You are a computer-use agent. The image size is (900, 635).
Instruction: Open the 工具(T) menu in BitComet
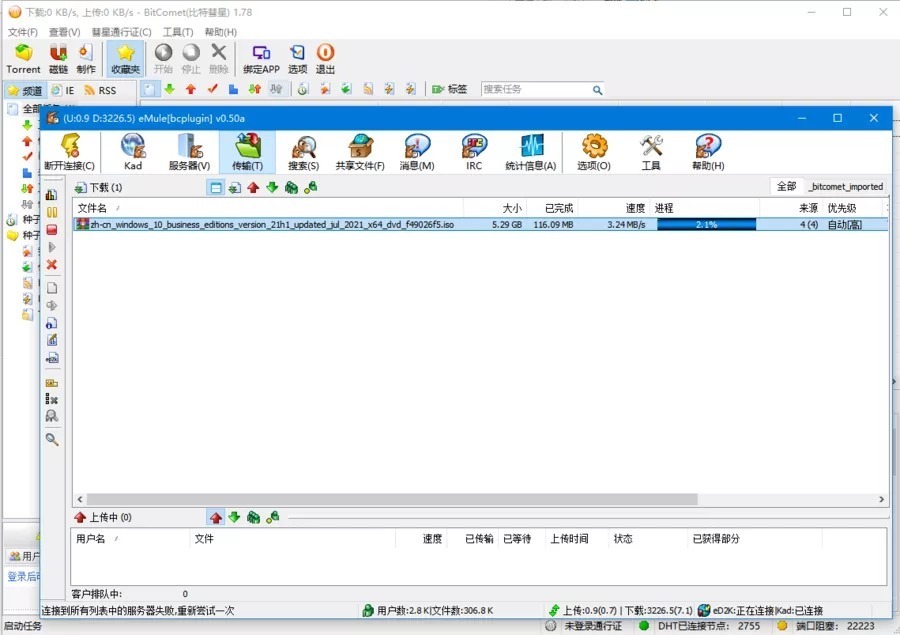[178, 32]
